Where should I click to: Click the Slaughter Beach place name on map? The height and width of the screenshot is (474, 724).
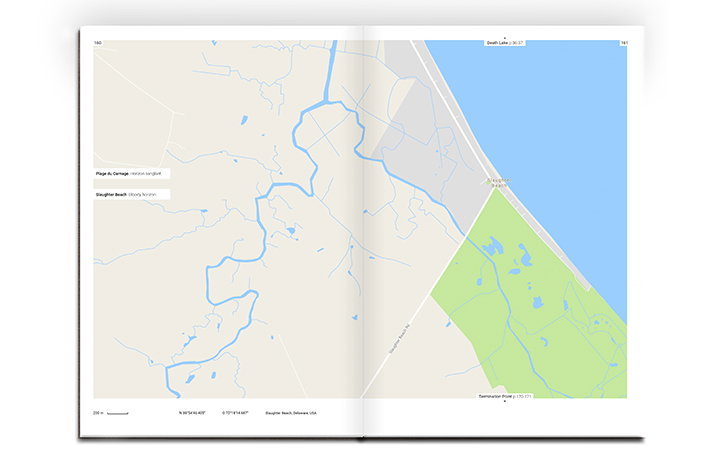tap(499, 183)
